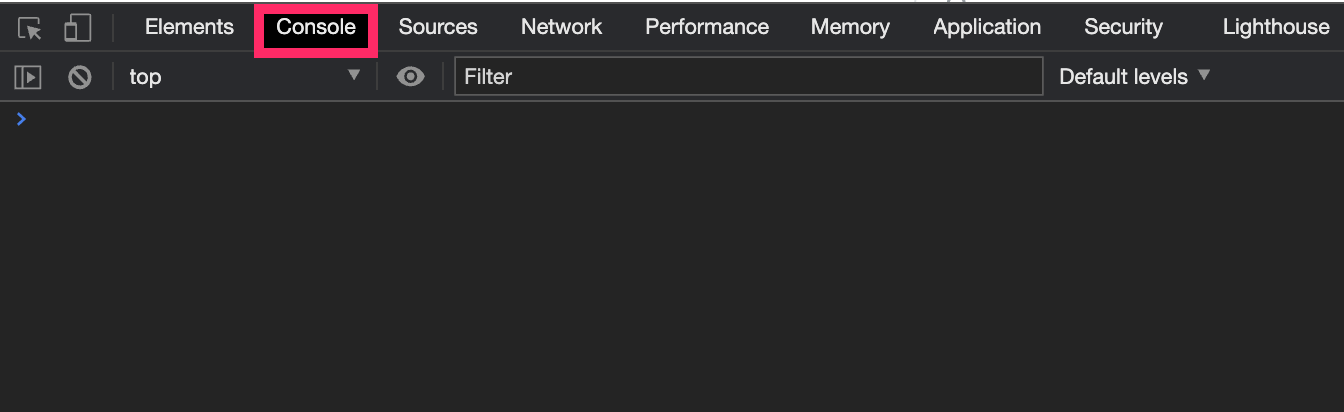The height and width of the screenshot is (412, 1344).
Task: Open the Memory tab
Action: click(x=850, y=27)
